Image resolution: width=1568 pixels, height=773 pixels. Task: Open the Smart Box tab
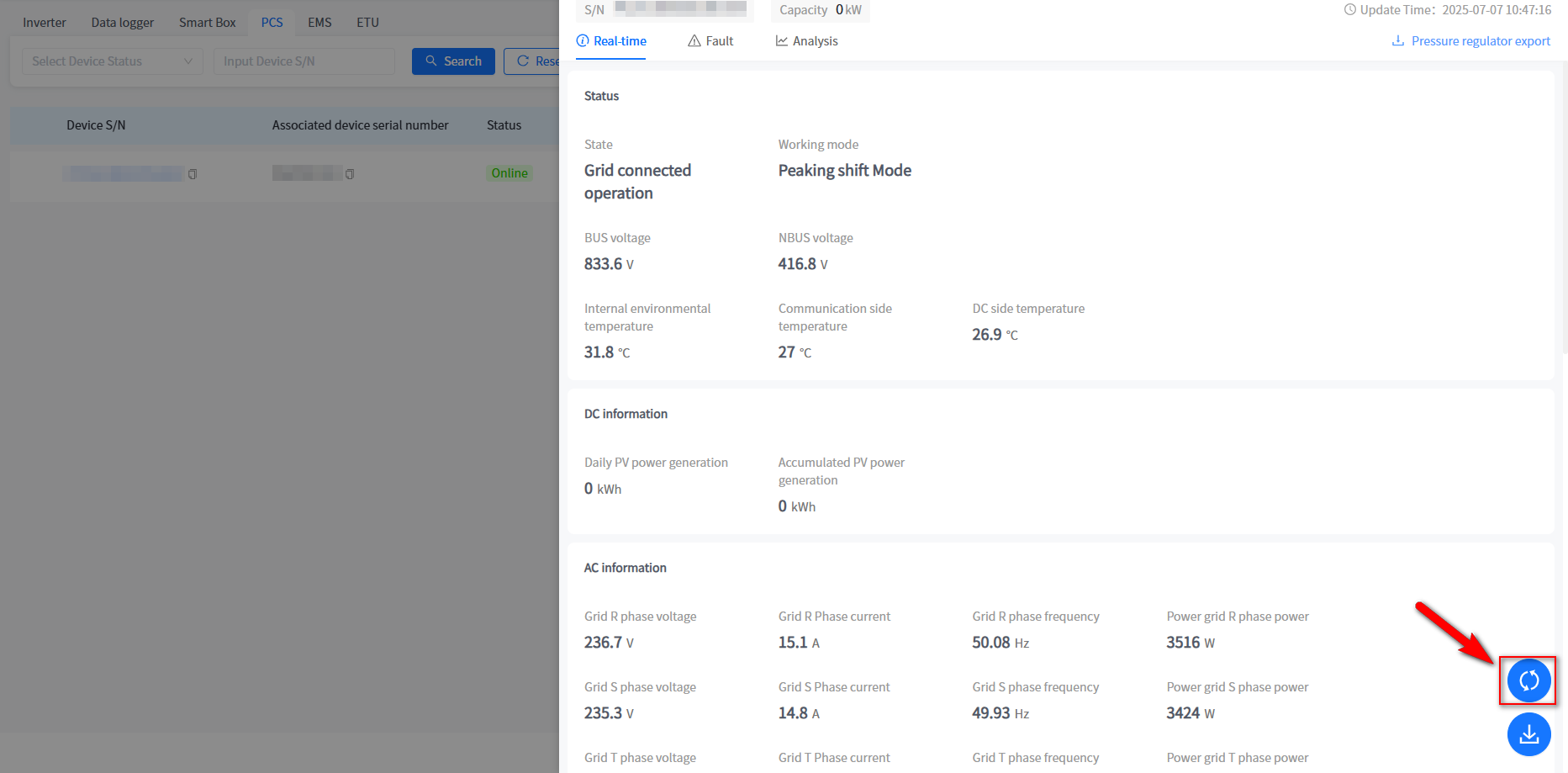pyautogui.click(x=207, y=23)
